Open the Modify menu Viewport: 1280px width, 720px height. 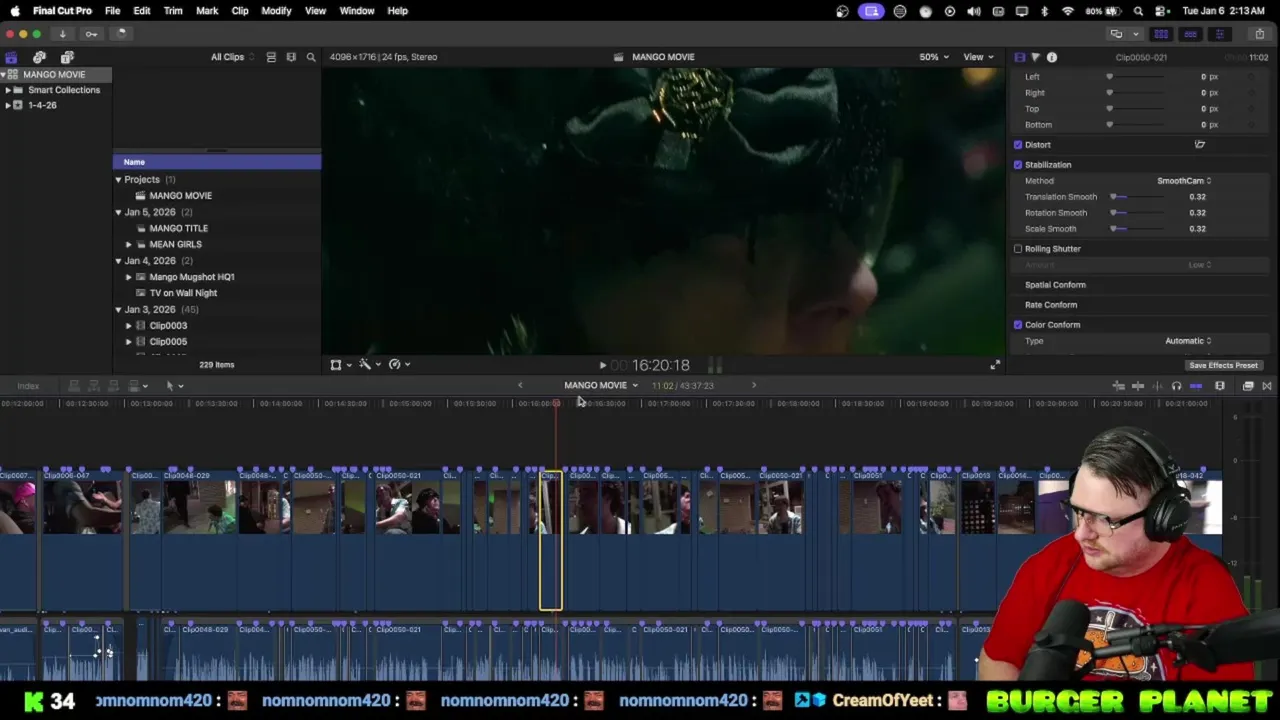[x=276, y=11]
